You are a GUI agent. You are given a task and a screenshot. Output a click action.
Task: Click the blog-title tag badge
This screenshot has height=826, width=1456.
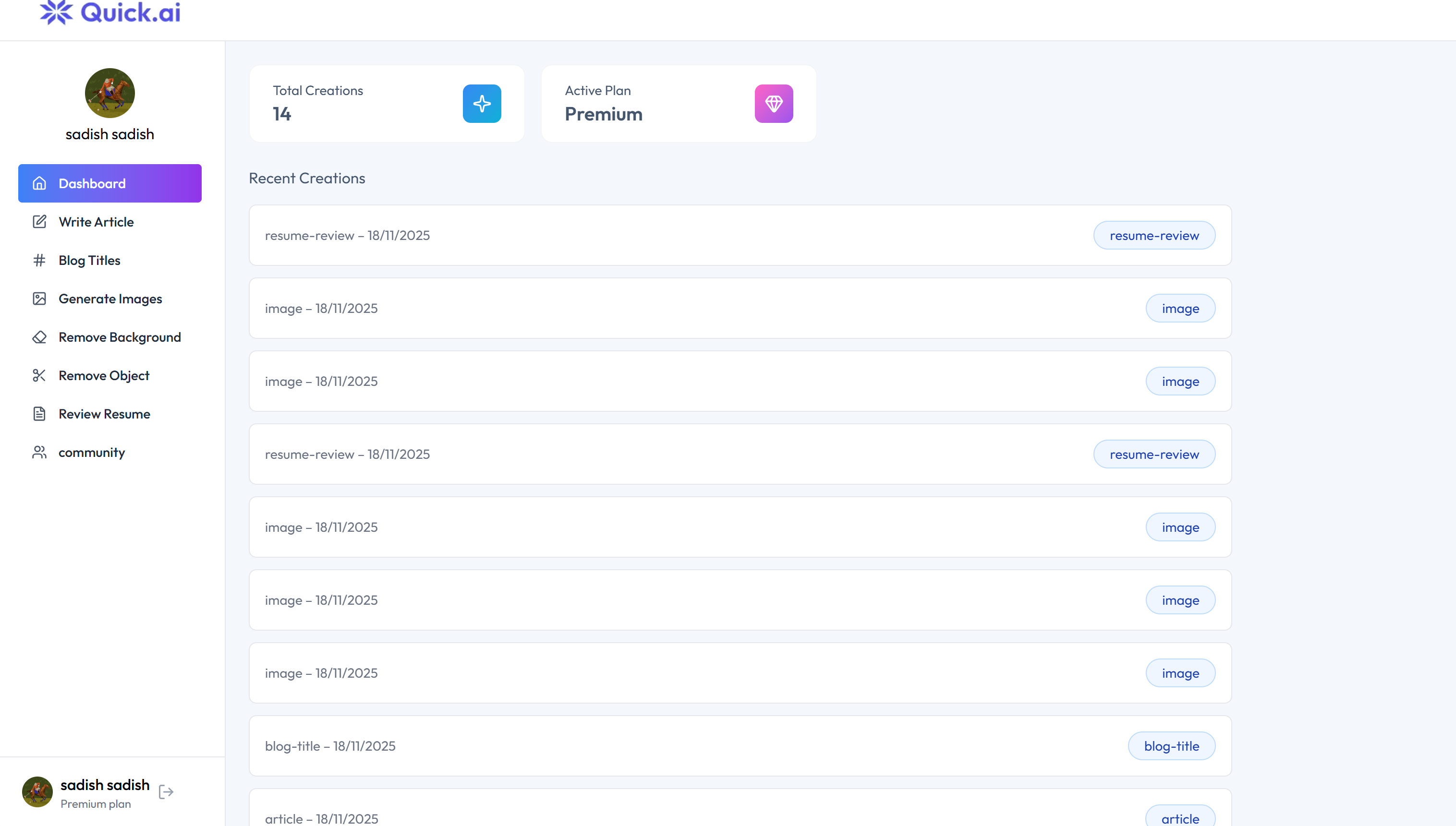point(1171,746)
